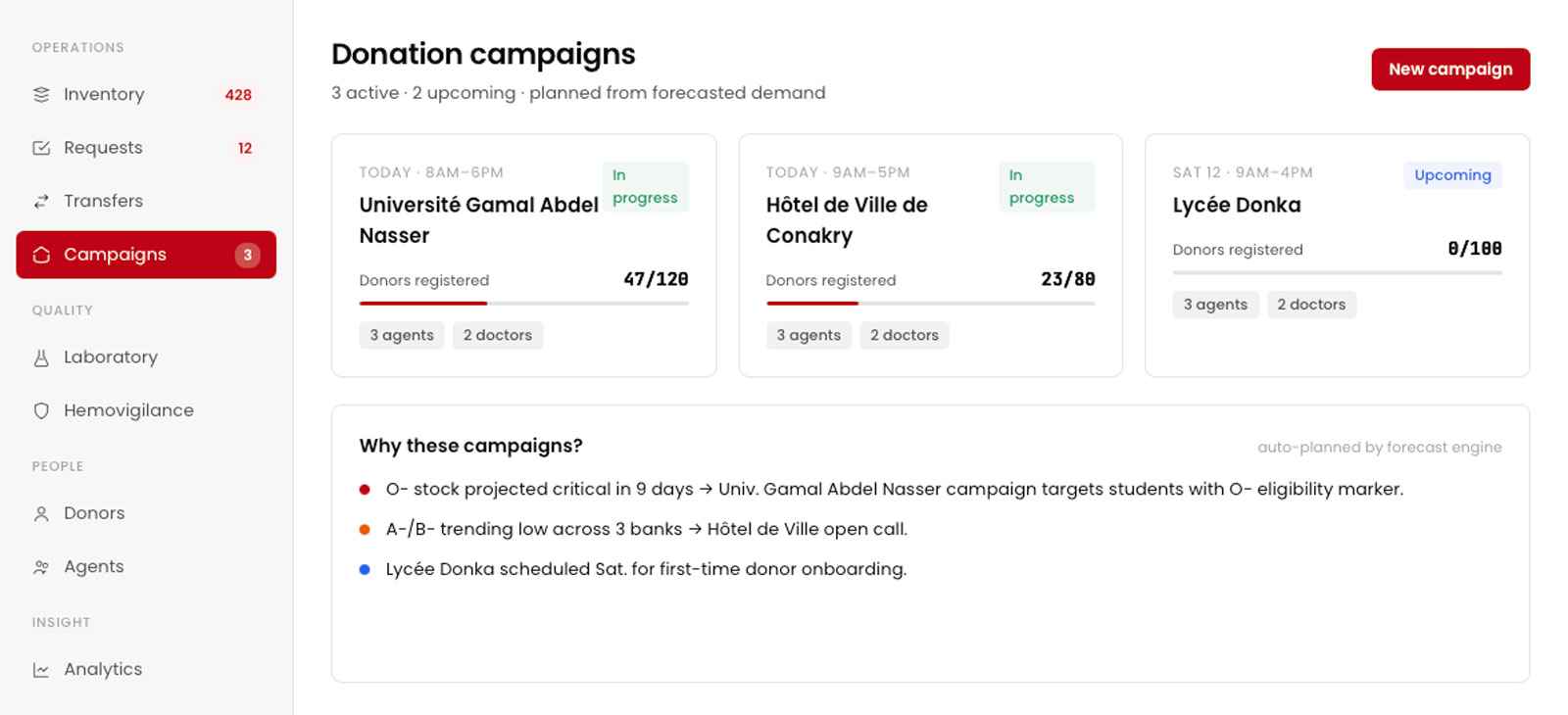The width and height of the screenshot is (1568, 715).
Task: Click the Upcoming badge on Lycée Donka
Action: (x=1452, y=175)
